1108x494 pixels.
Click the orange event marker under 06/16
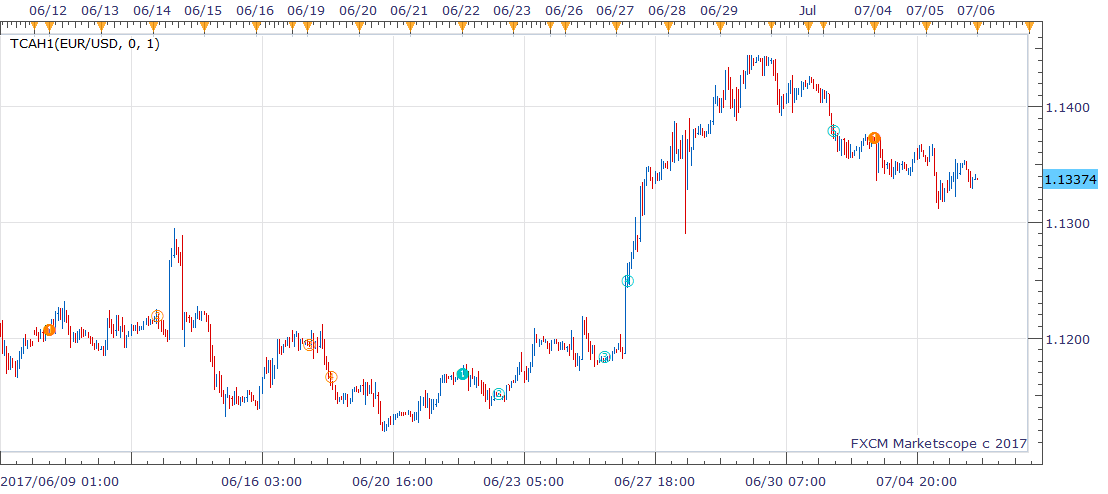[x=256, y=27]
